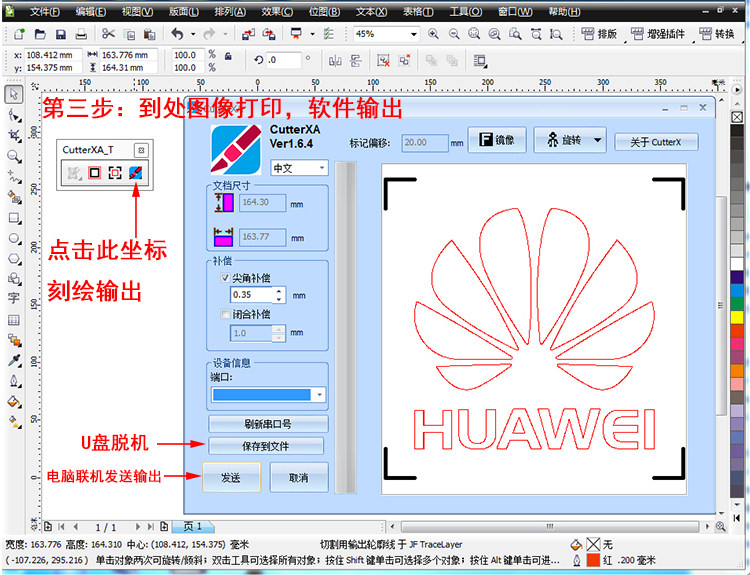Screen dimensions: 750x575
Task: Click the Save floppy disk icon
Action: pyautogui.click(x=61, y=34)
